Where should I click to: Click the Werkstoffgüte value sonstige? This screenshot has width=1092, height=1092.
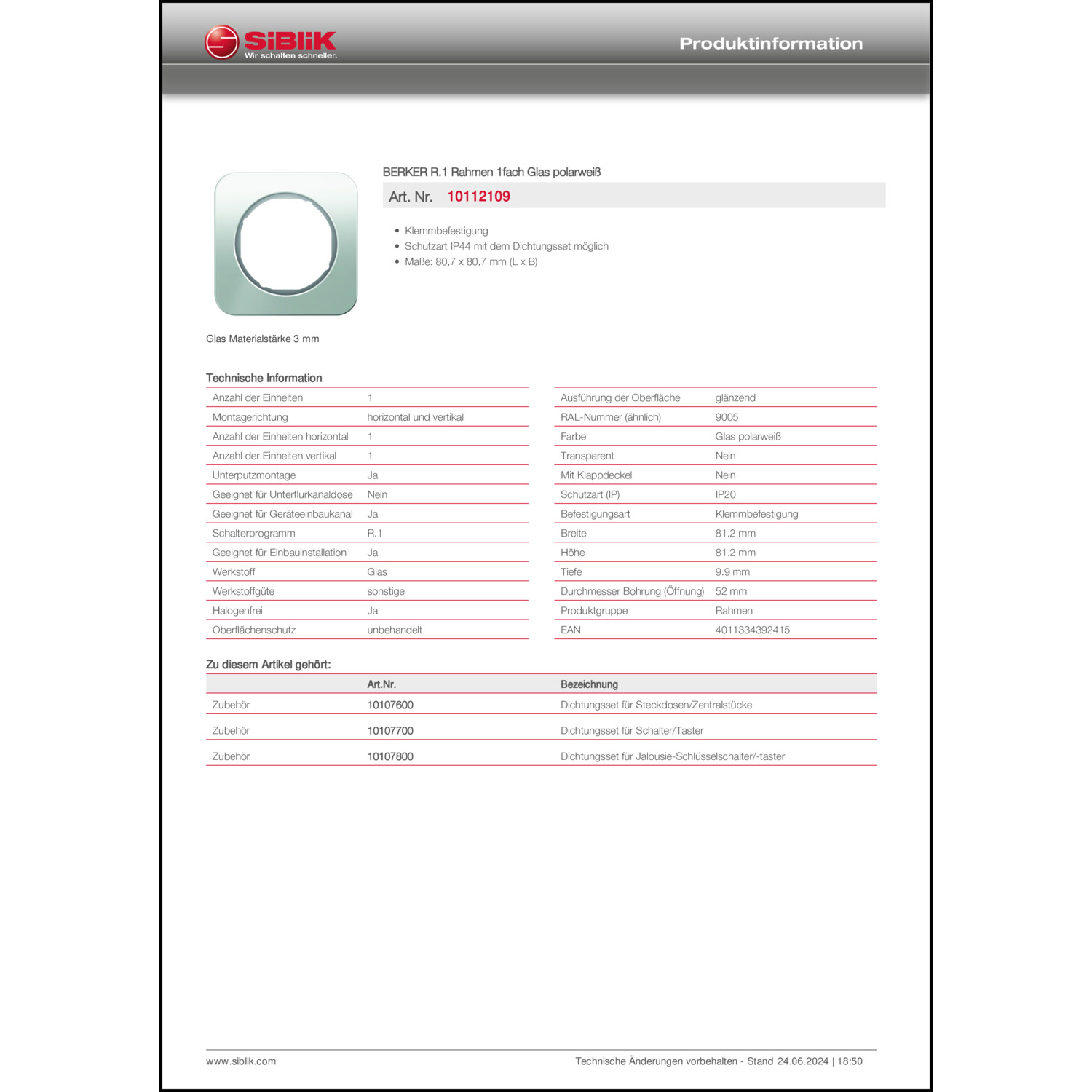[x=386, y=591]
